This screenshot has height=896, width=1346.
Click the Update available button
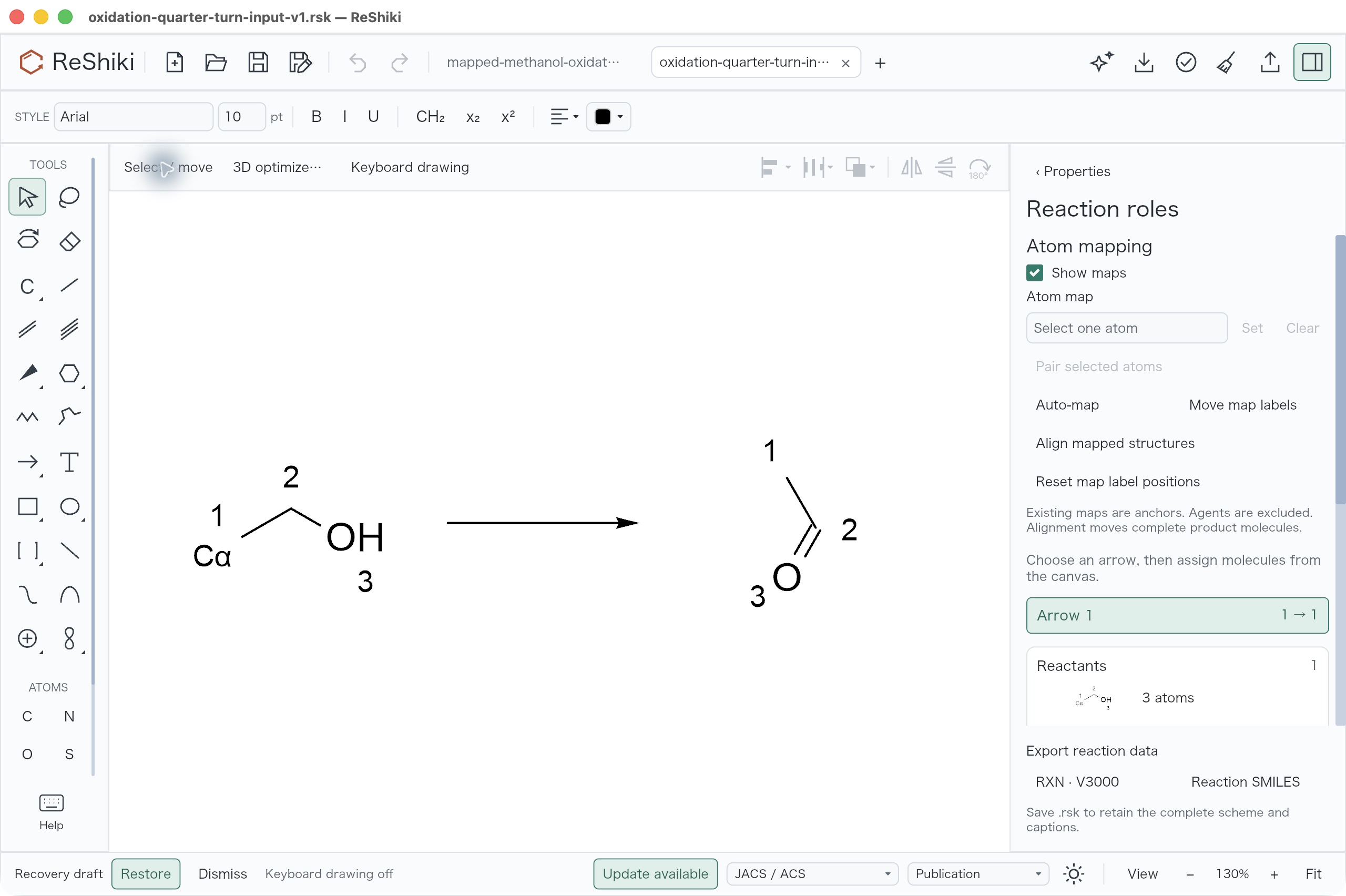click(655, 874)
